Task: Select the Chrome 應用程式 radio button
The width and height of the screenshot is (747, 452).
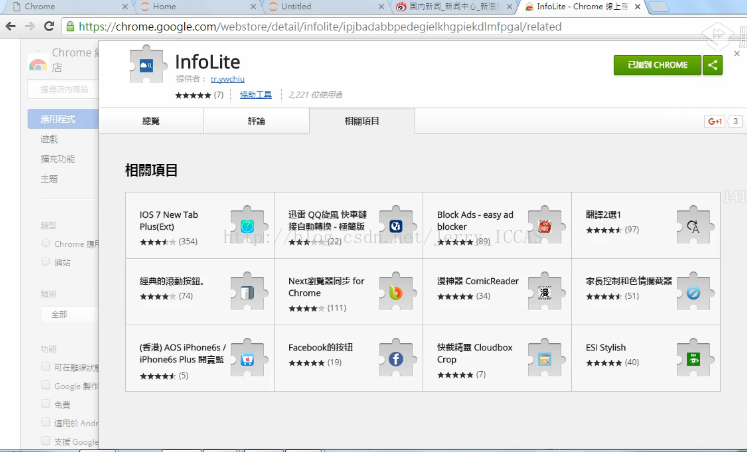Action: [x=46, y=243]
